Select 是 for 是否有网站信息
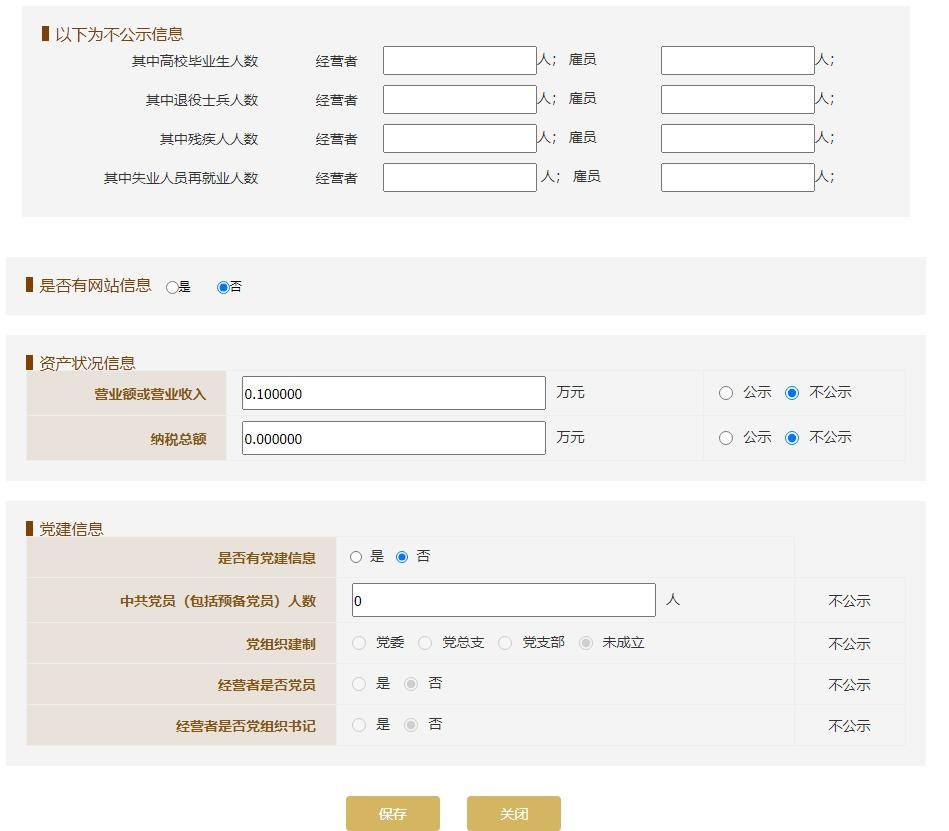Image resolution: width=949 pixels, height=831 pixels. point(172,288)
